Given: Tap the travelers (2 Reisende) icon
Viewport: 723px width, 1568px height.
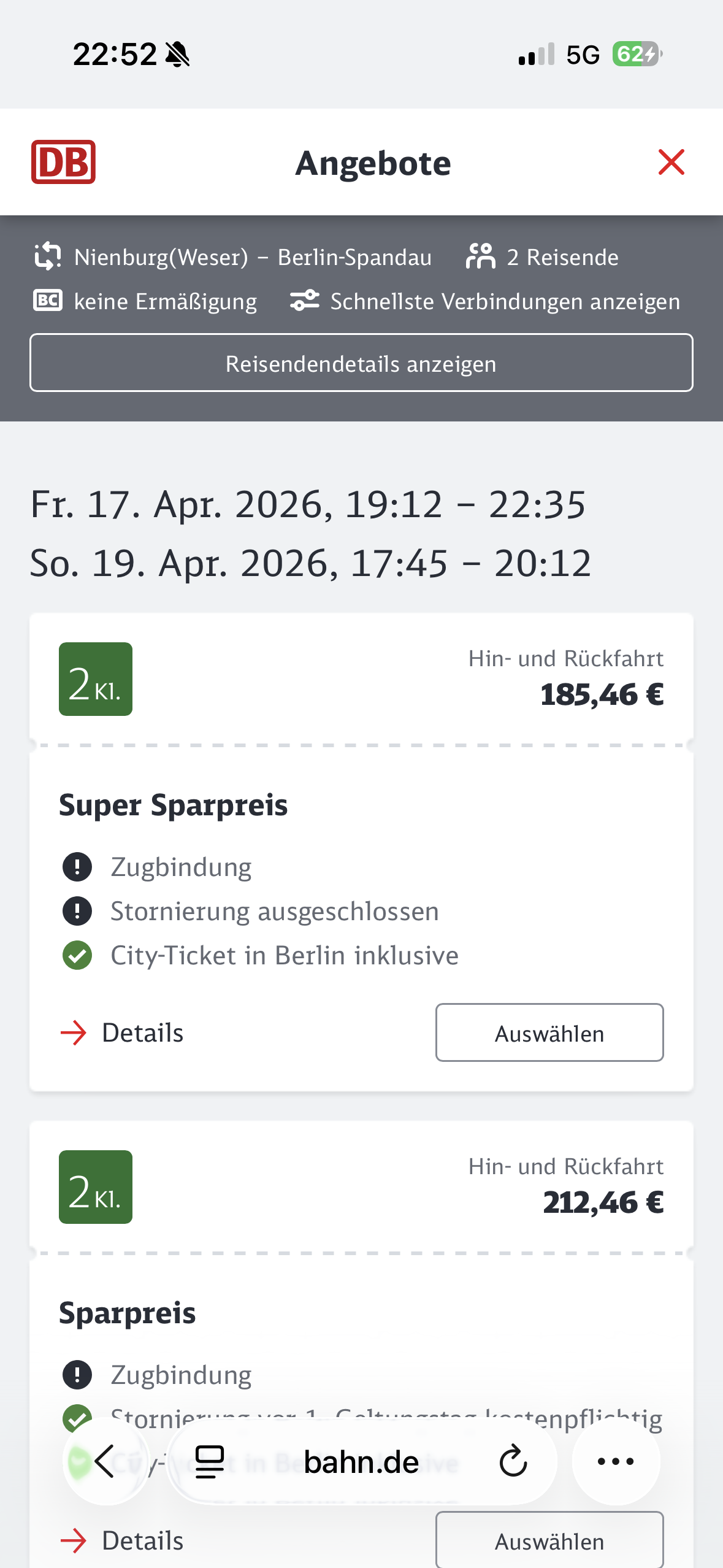Looking at the screenshot, I should pos(480,256).
